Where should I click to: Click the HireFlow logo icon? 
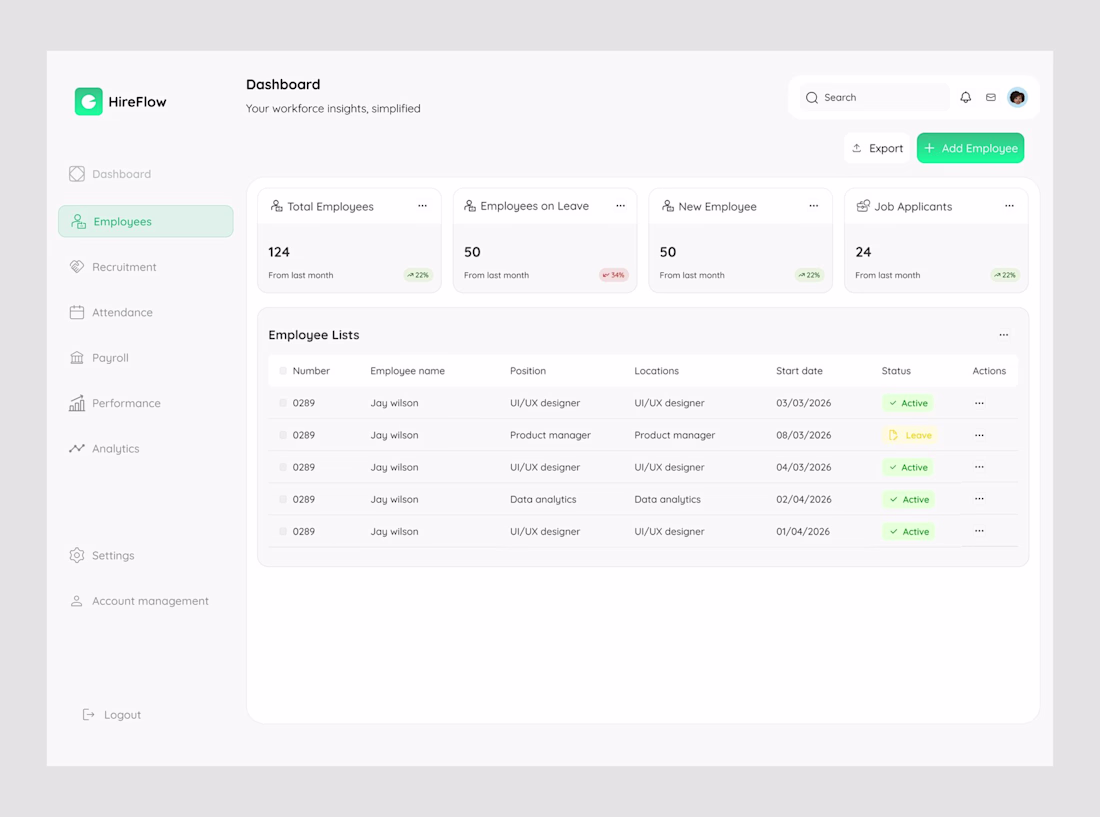tap(88, 102)
